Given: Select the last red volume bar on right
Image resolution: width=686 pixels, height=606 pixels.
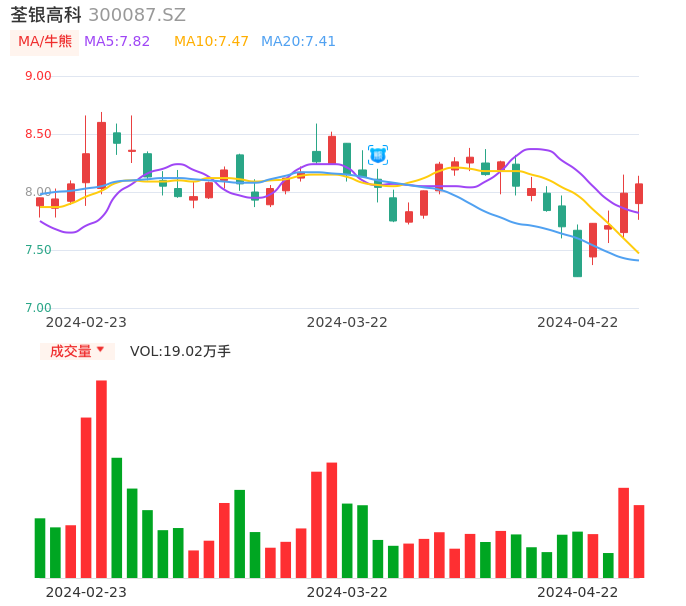Looking at the screenshot, I should click(x=639, y=541).
